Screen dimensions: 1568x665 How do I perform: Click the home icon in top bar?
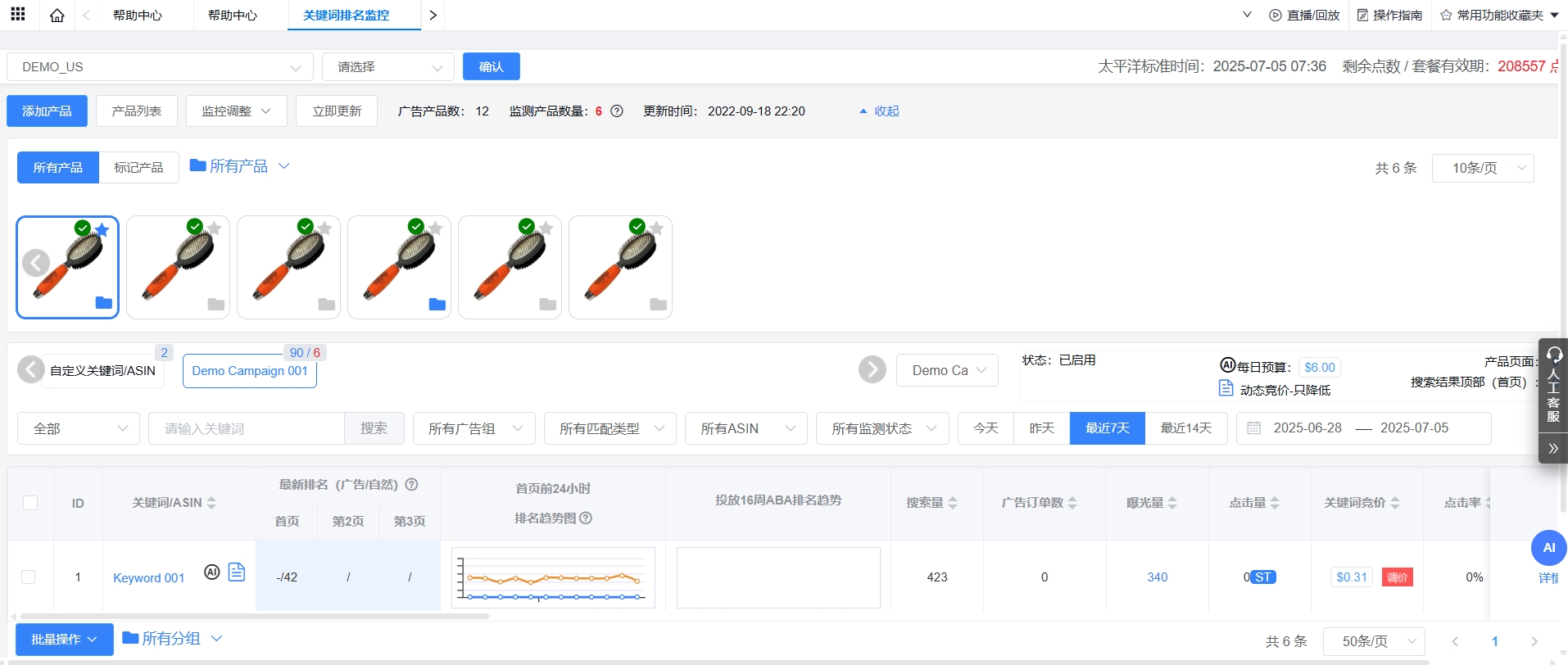tap(57, 16)
